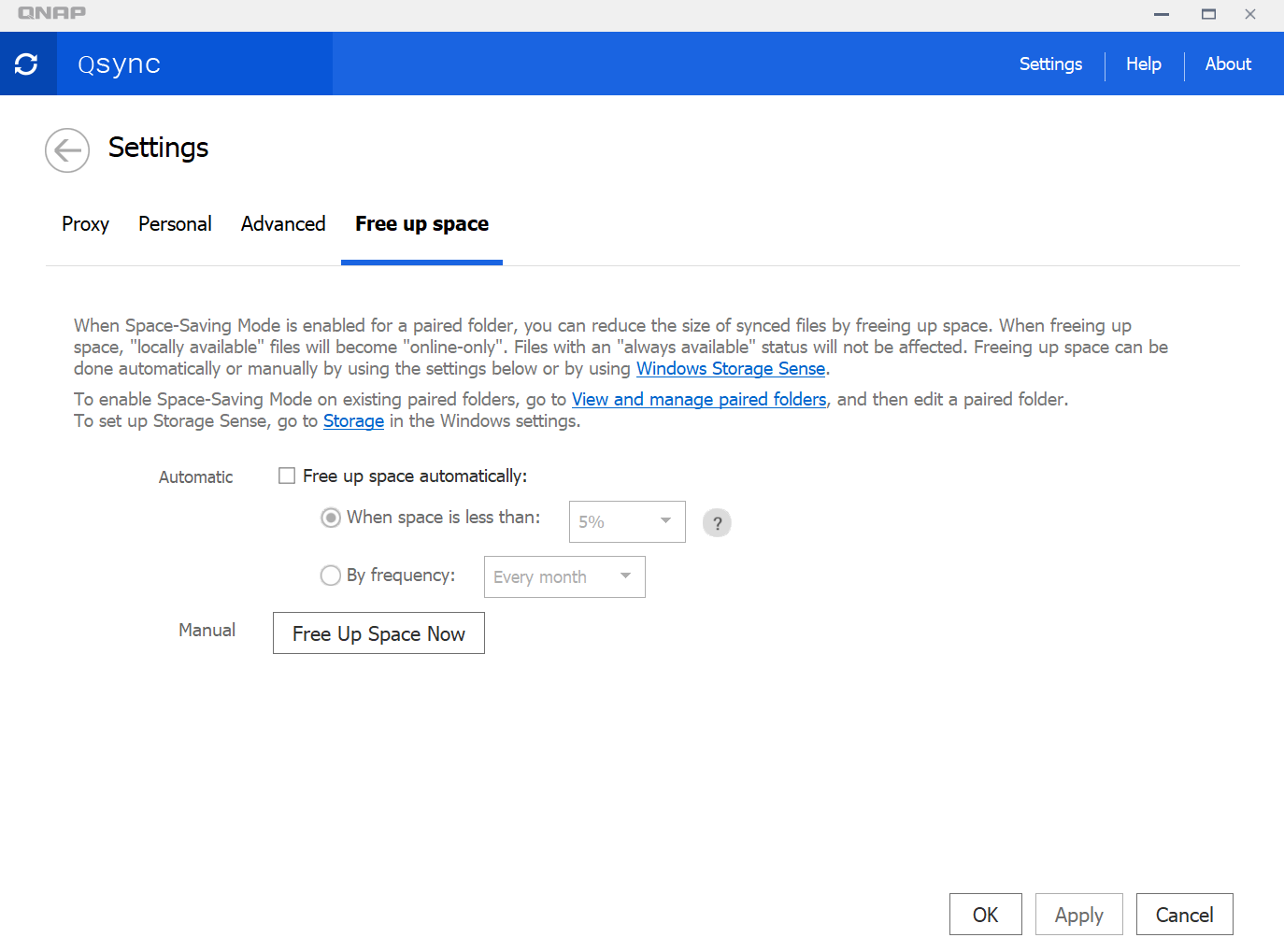
Task: Confirm with the OK button
Action: (x=986, y=915)
